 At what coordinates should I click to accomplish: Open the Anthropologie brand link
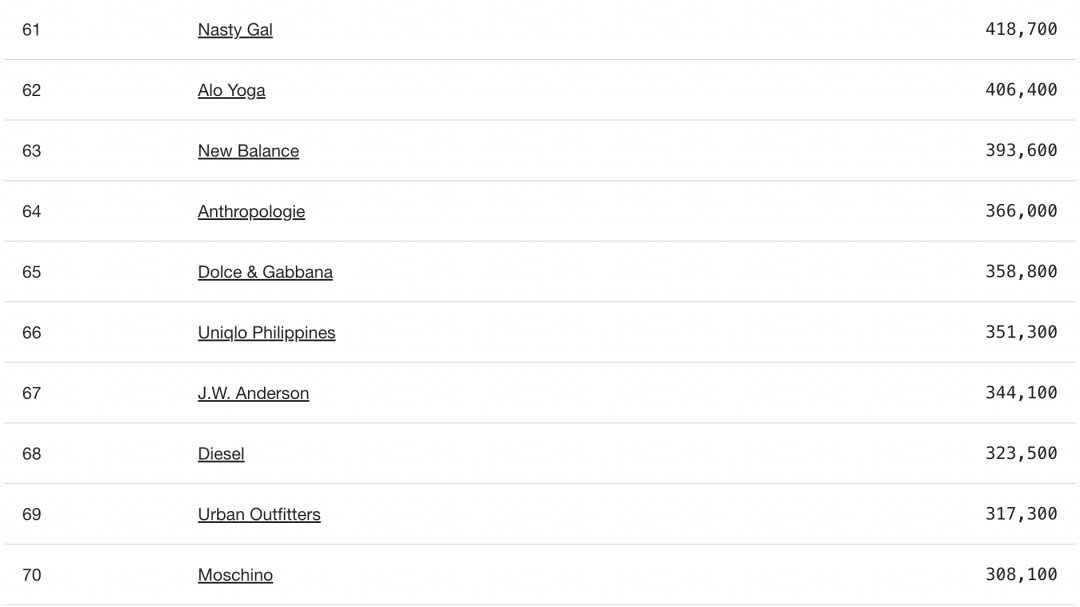tap(251, 212)
